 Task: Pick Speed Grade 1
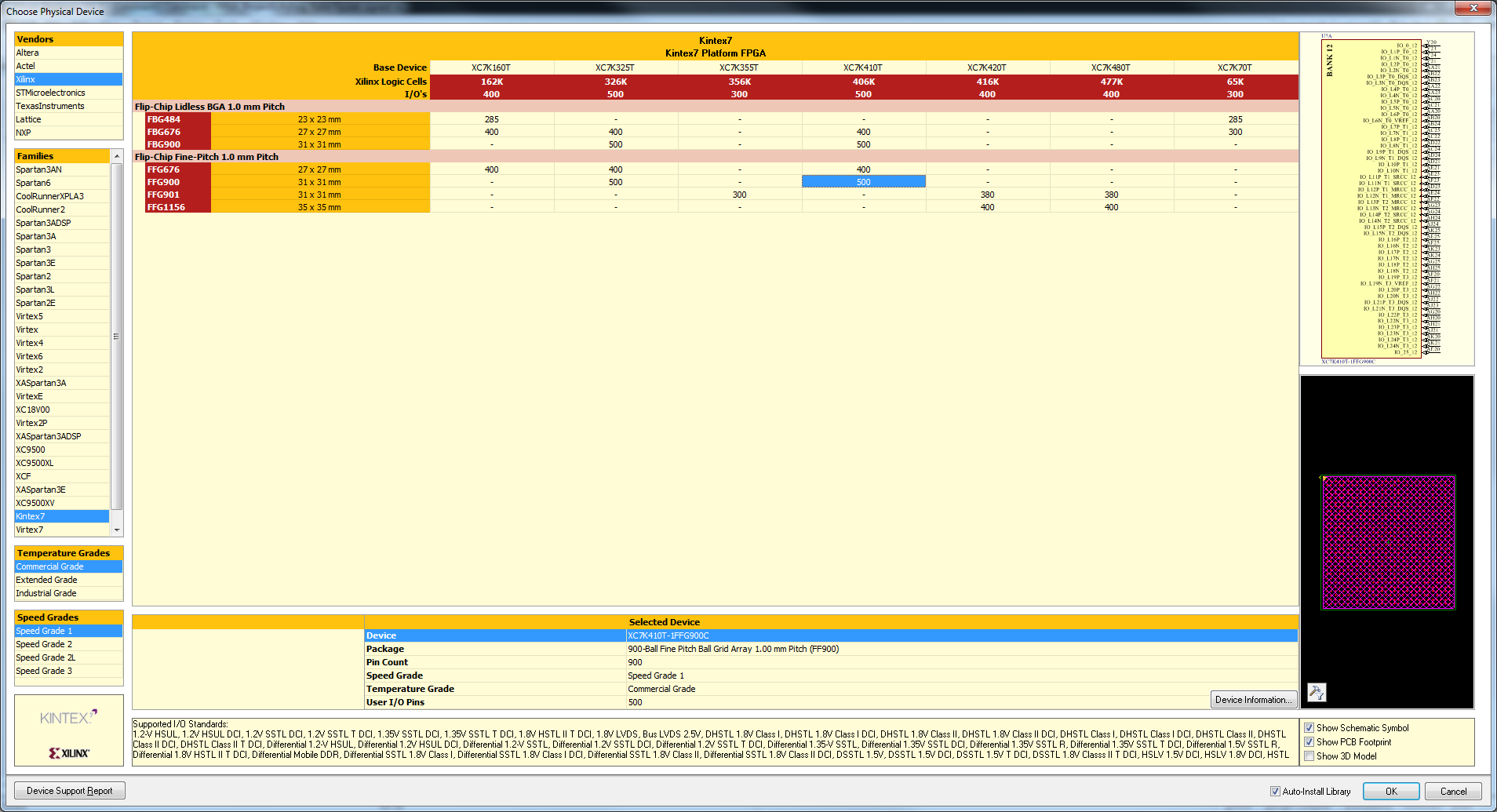click(68, 631)
